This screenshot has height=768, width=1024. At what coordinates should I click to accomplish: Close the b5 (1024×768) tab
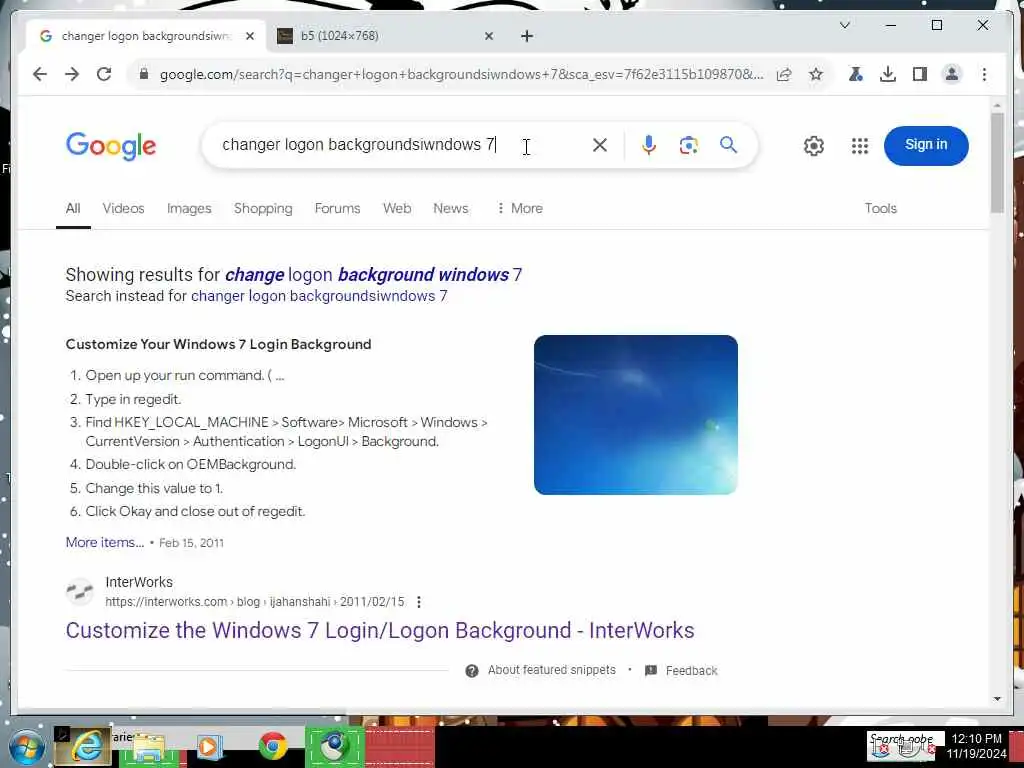pos(488,37)
